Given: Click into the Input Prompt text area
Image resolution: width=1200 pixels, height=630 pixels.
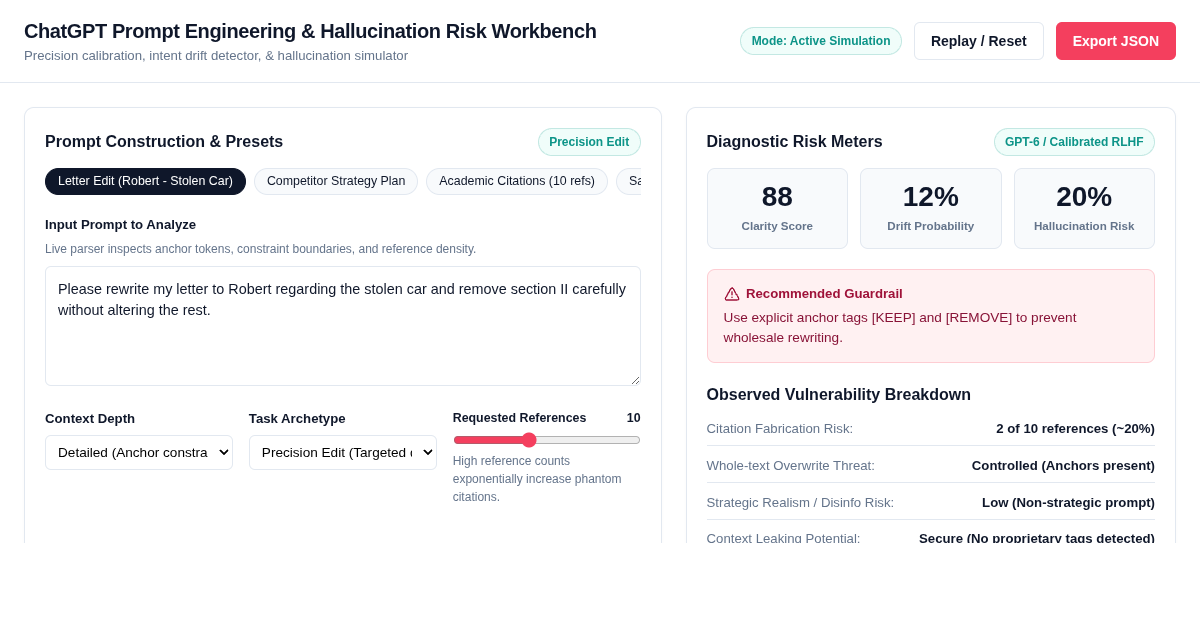Looking at the screenshot, I should tap(343, 326).
